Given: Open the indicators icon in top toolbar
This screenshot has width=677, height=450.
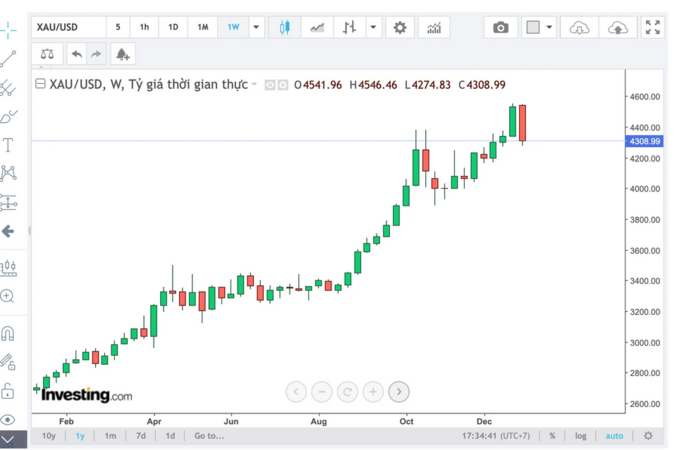Looking at the screenshot, I should tap(434, 27).
